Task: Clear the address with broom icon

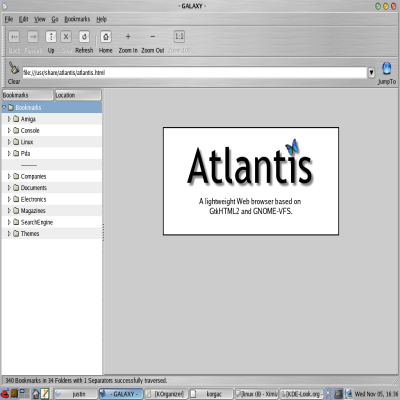Action: [x=14, y=68]
